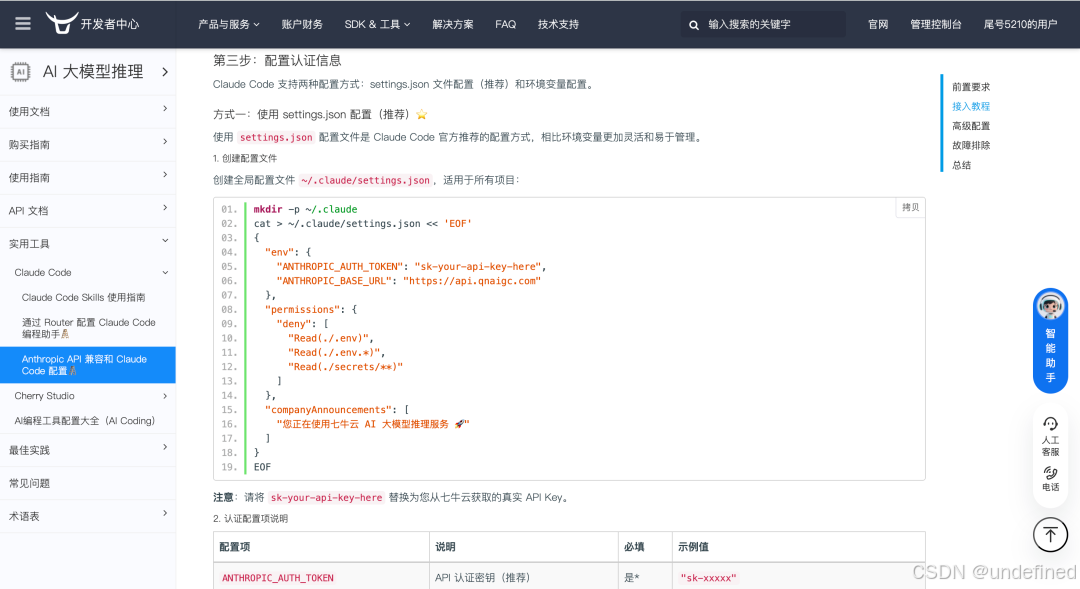Viewport: 1080px width, 589px height.
Task: Jump to 高级配置 section
Action: 970,125
